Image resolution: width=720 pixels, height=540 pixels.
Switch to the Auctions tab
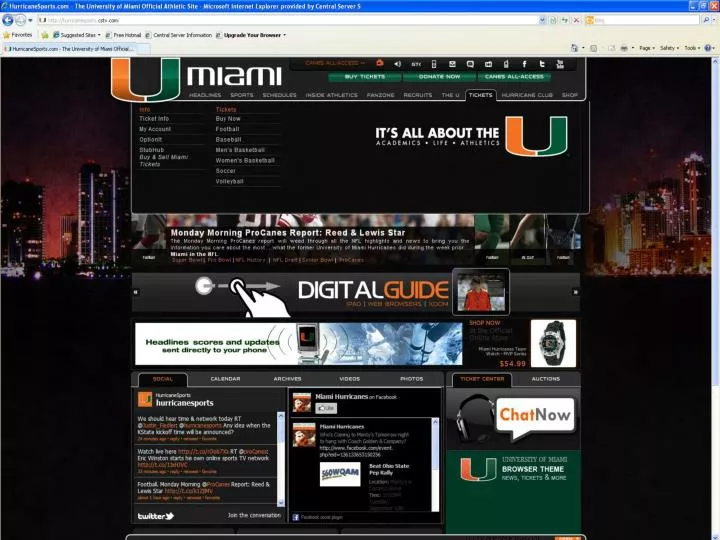pyautogui.click(x=546, y=379)
